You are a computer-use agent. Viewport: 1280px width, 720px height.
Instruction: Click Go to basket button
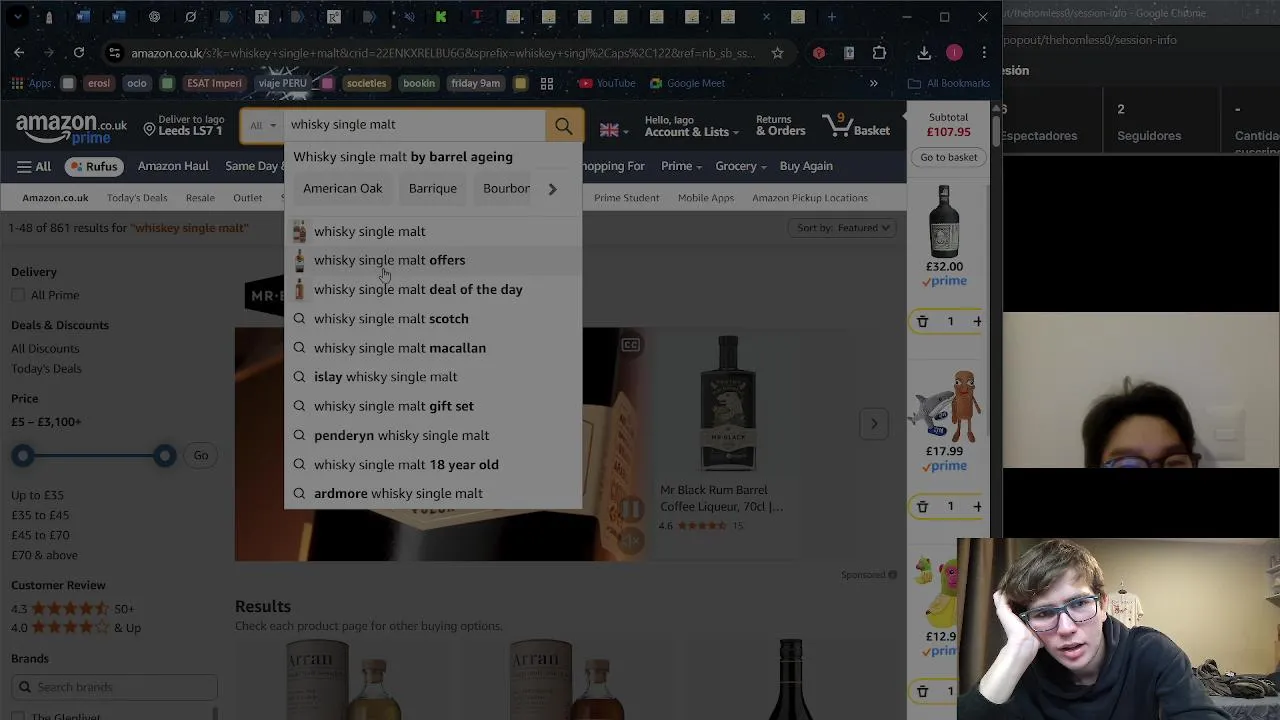click(948, 157)
